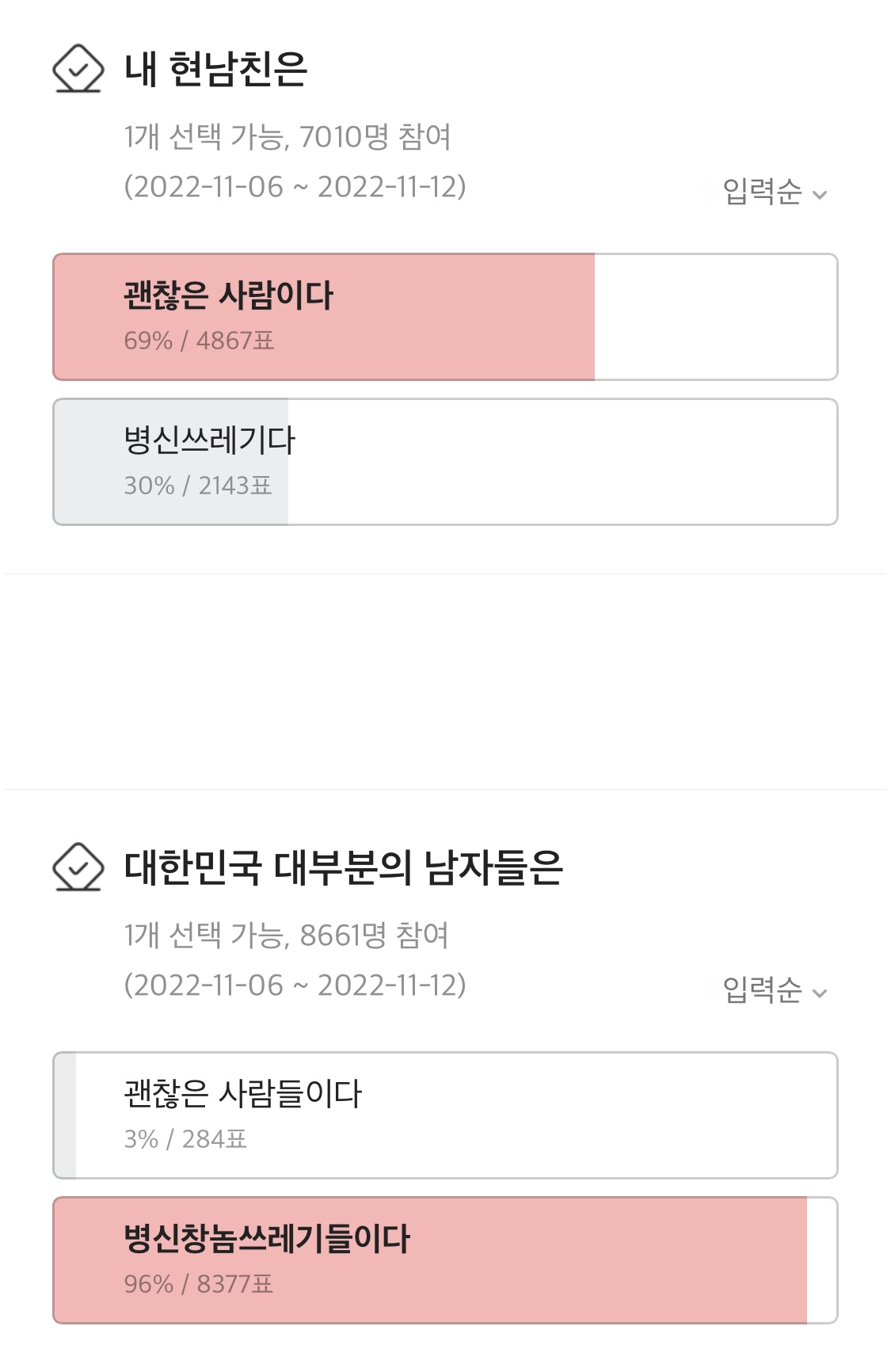Viewport: 891px width, 1372px height.
Task: Choose the 괜찮은 사람들이다 option
Action: pos(444,1115)
